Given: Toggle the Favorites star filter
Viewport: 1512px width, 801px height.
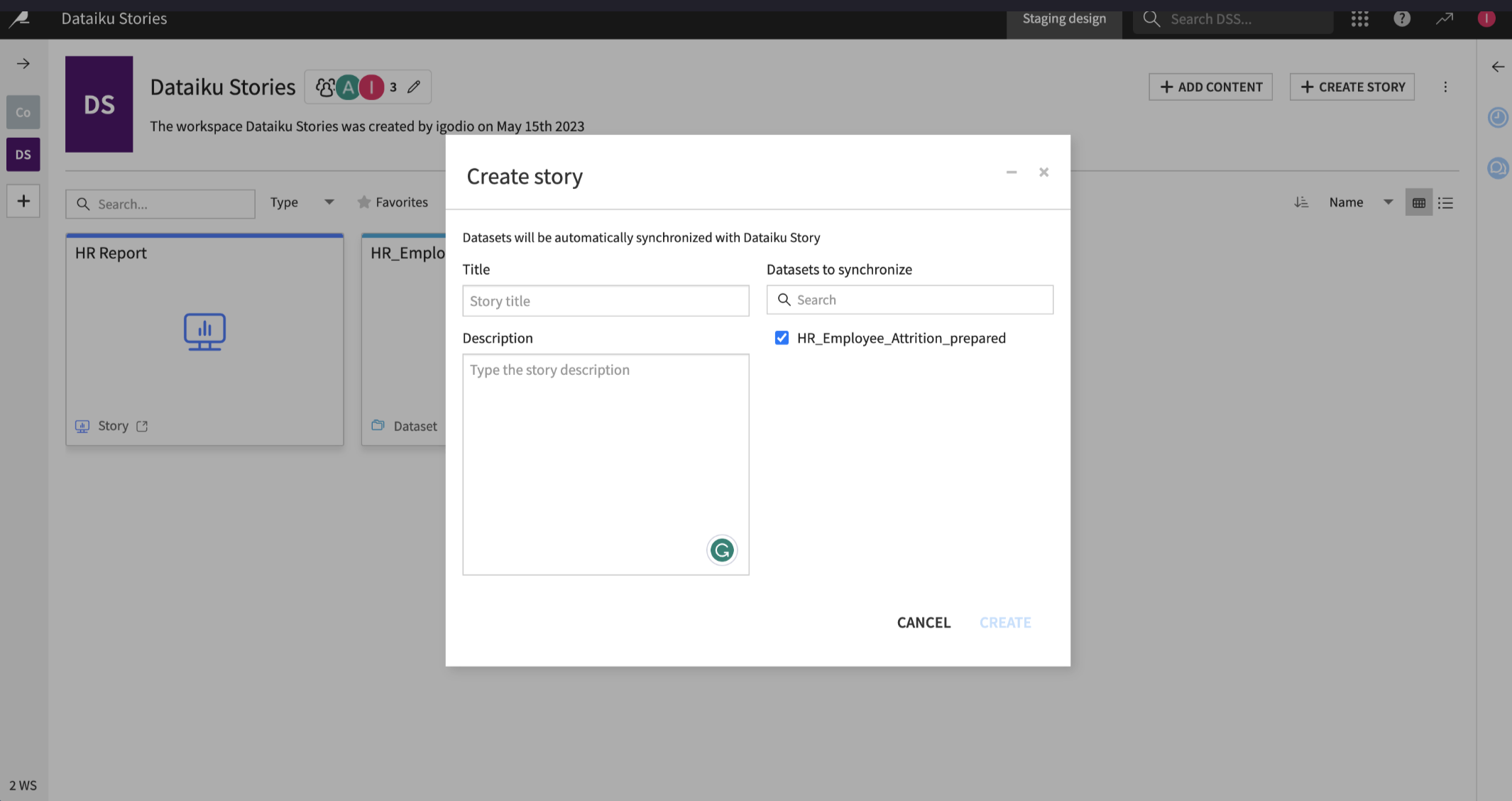Looking at the screenshot, I should pos(393,202).
